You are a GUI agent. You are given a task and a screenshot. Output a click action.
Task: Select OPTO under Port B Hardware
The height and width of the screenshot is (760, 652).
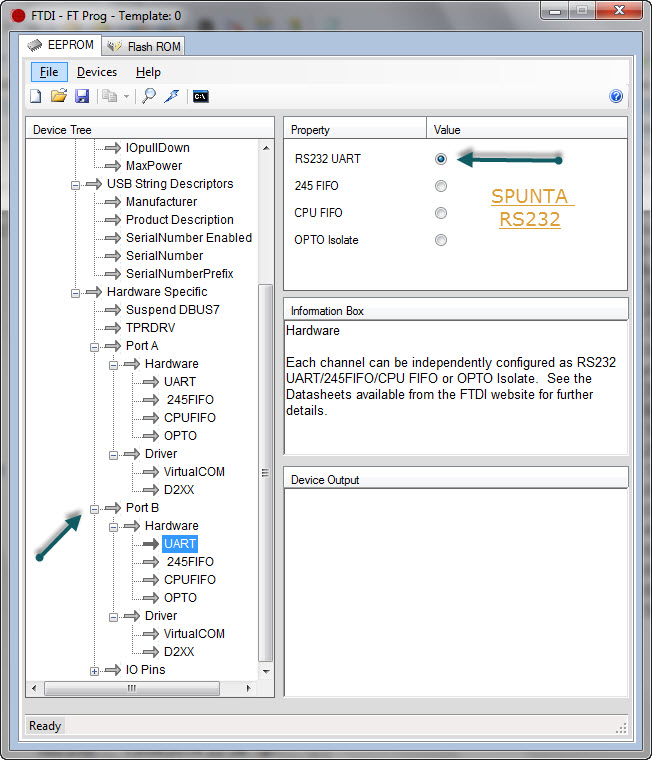pos(180,598)
